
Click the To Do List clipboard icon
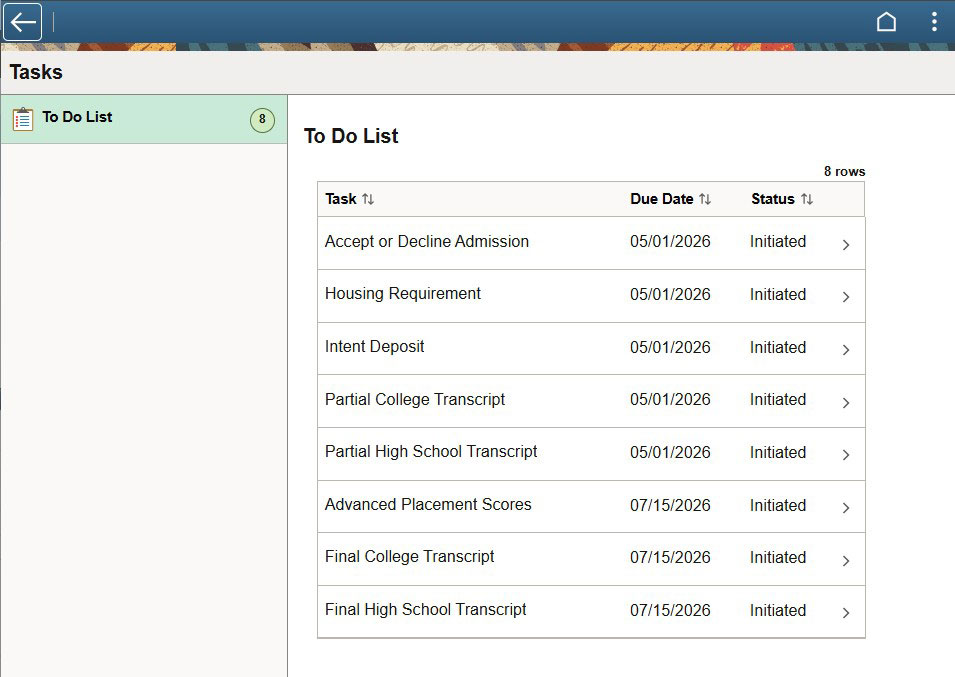23,119
